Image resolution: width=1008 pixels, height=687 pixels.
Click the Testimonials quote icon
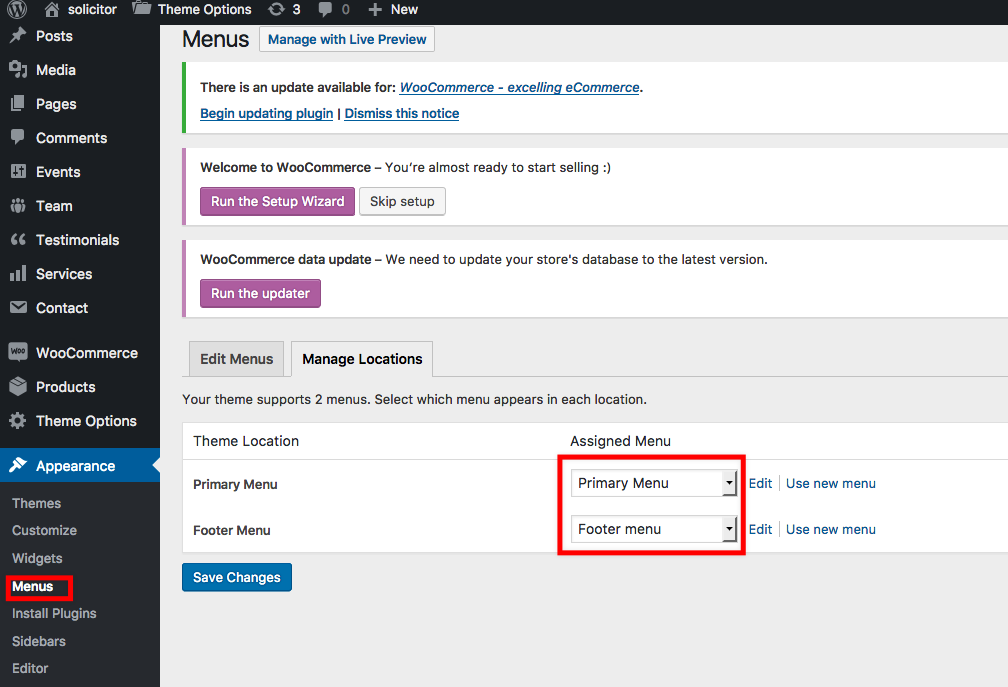coord(18,240)
